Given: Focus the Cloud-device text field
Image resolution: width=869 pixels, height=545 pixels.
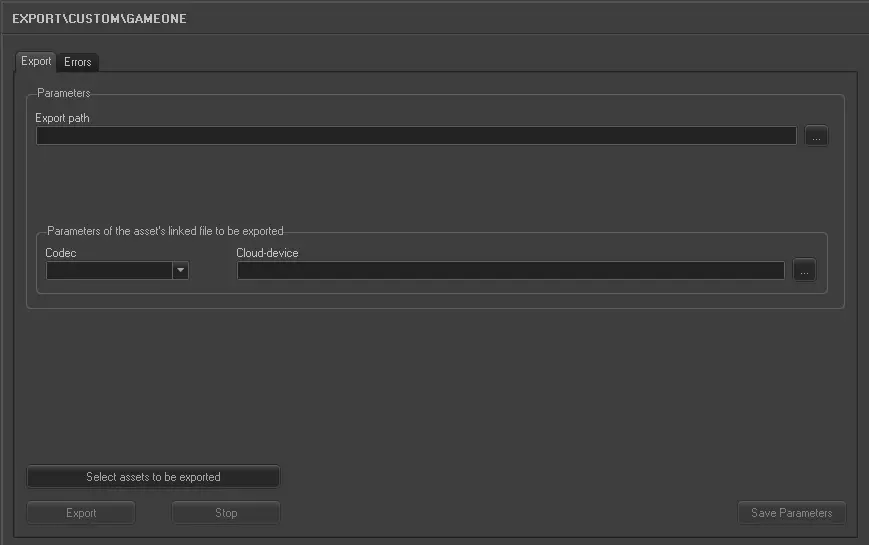Looking at the screenshot, I should coord(510,270).
